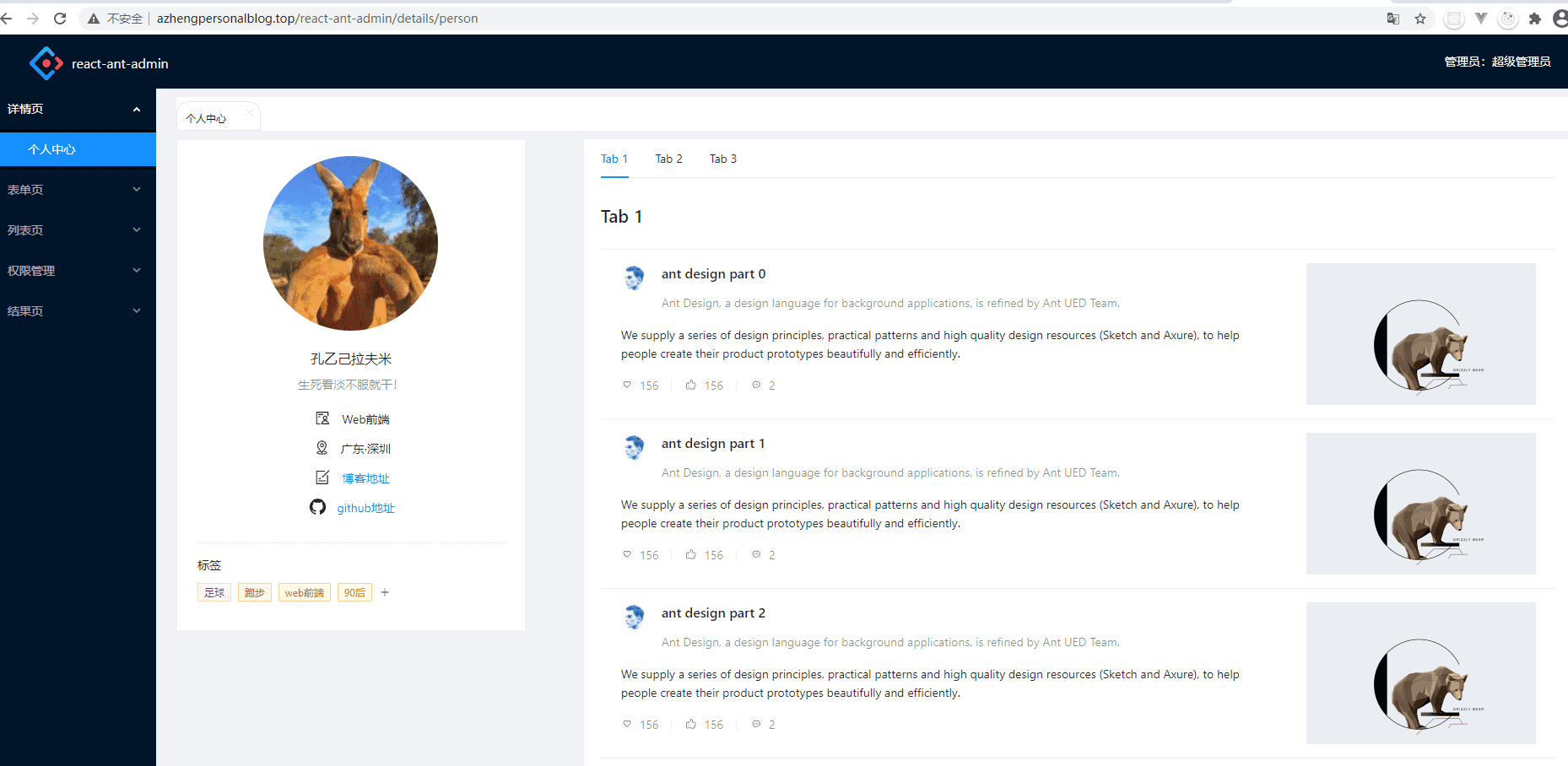1568x766 pixels.
Task: Click thumbs-up icon on ant design part 0
Action: (x=691, y=385)
